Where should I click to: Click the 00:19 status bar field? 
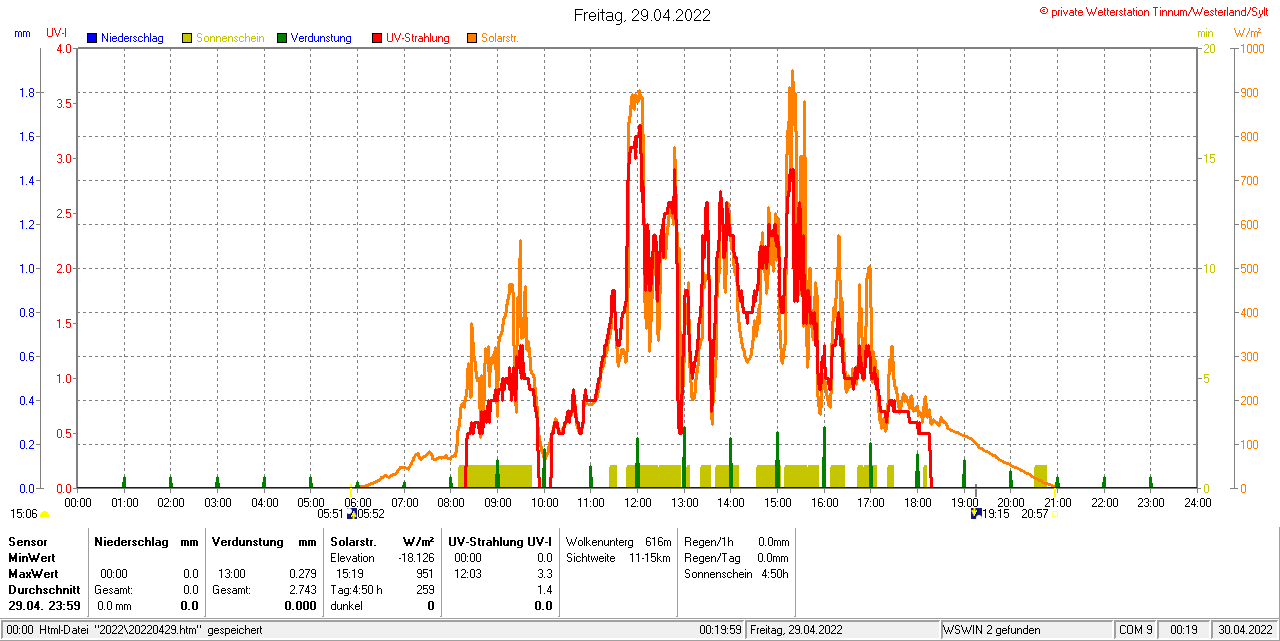click(x=1184, y=630)
